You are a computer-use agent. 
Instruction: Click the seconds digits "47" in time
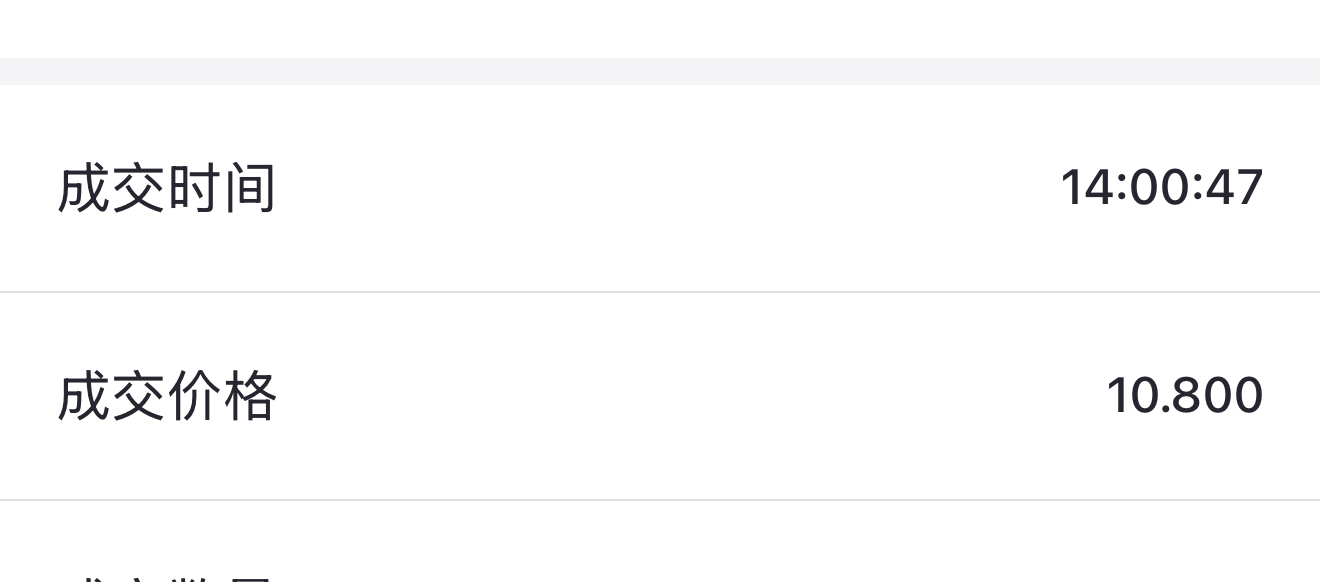coord(1236,188)
